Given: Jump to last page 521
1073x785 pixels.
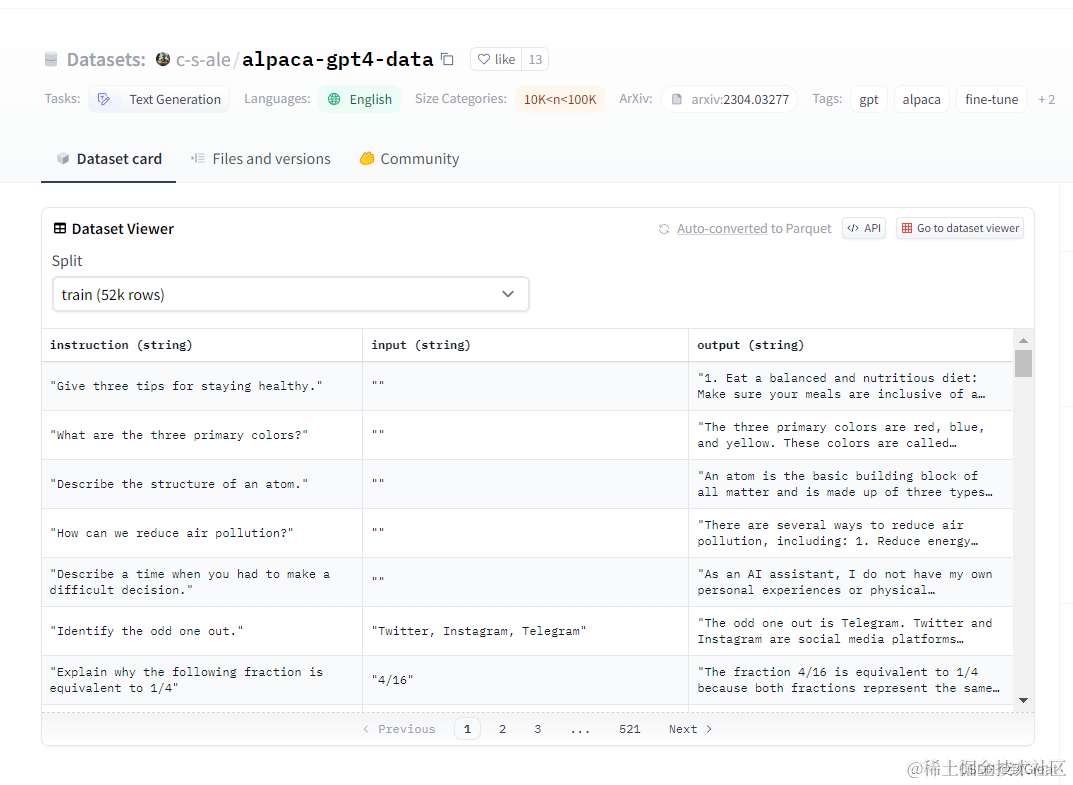Looking at the screenshot, I should point(630,729).
